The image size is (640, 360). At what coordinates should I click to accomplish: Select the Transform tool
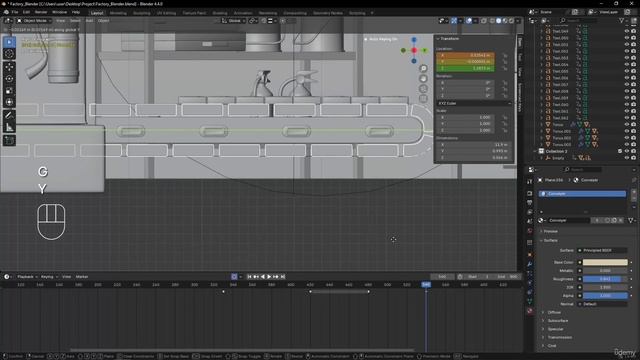tap(9, 102)
